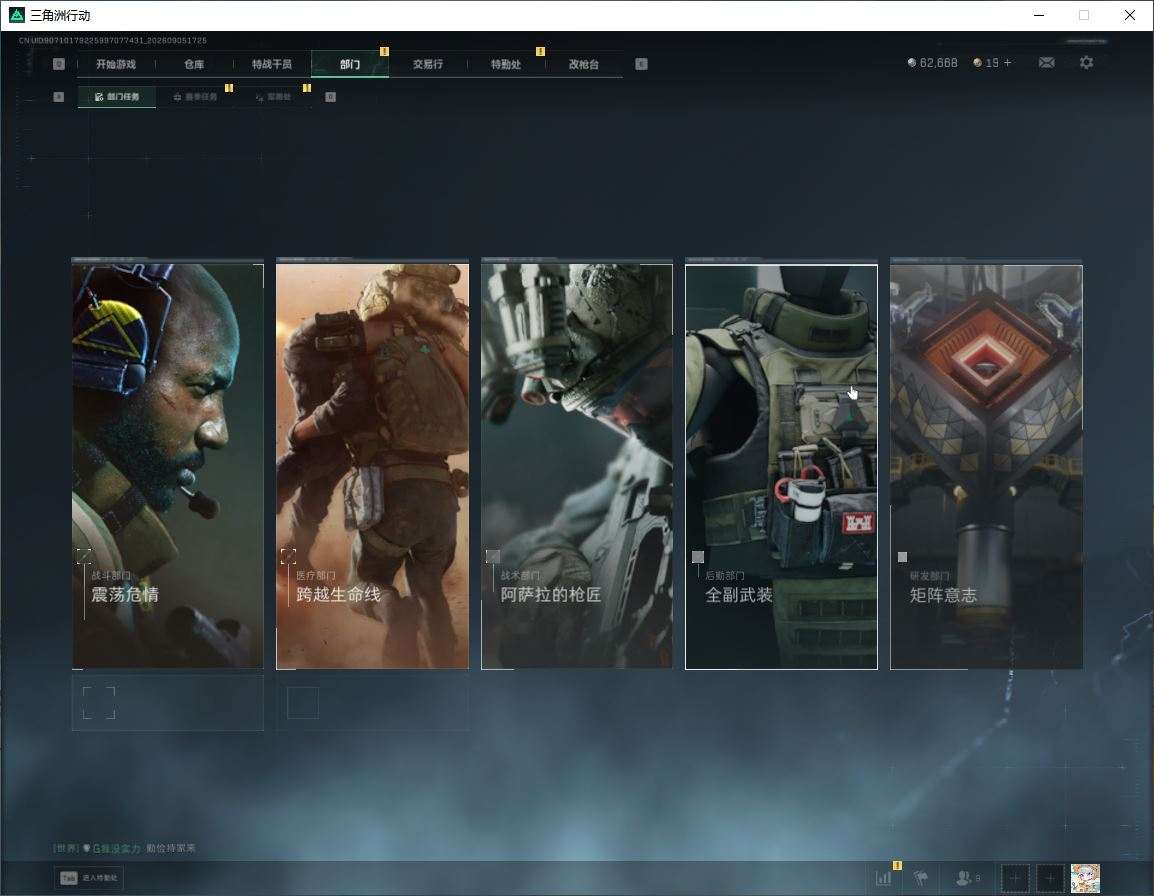Open the bar-chart statistics icon in bottom bar
The width and height of the screenshot is (1154, 896).
point(883,878)
